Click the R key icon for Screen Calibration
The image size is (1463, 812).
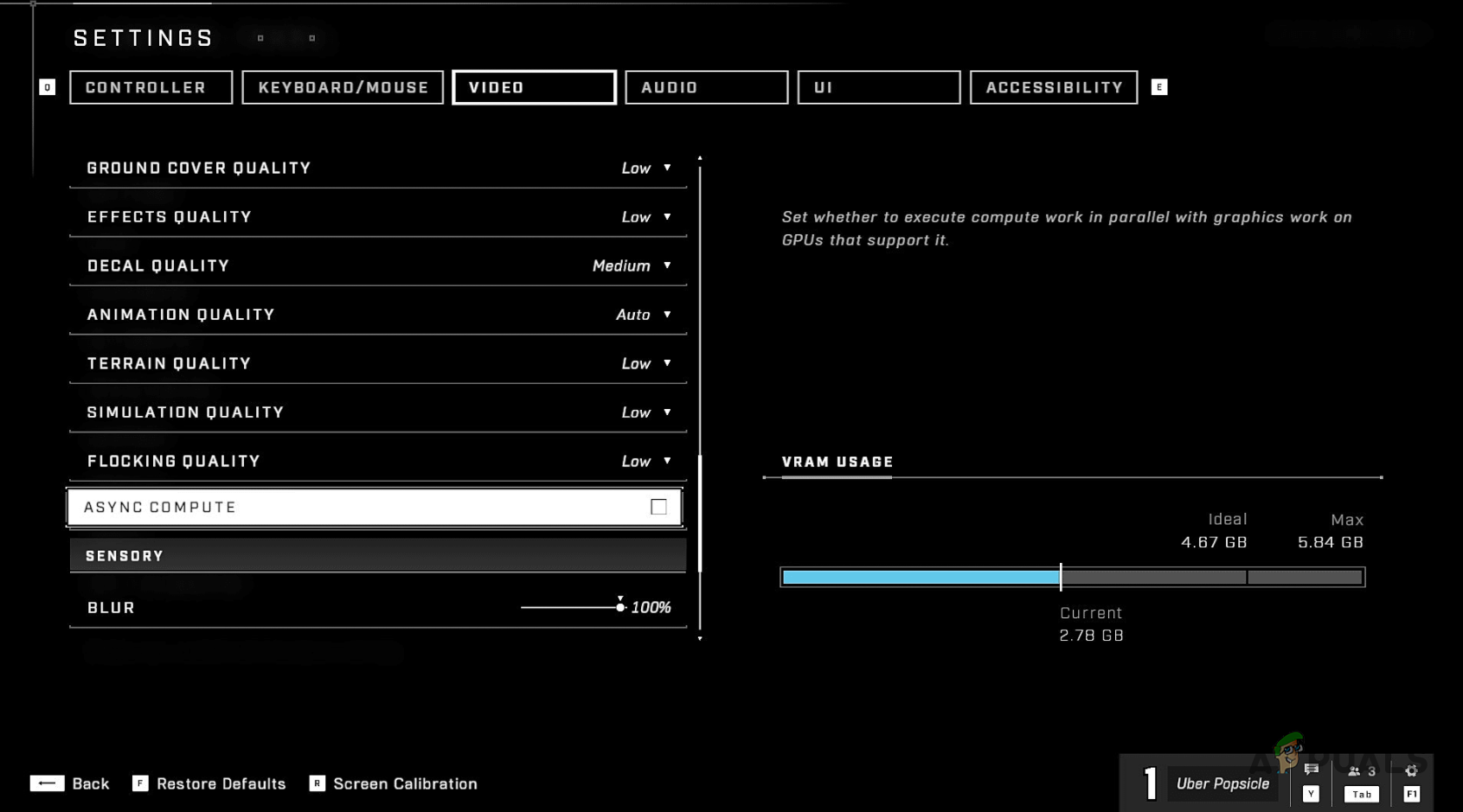click(x=318, y=783)
